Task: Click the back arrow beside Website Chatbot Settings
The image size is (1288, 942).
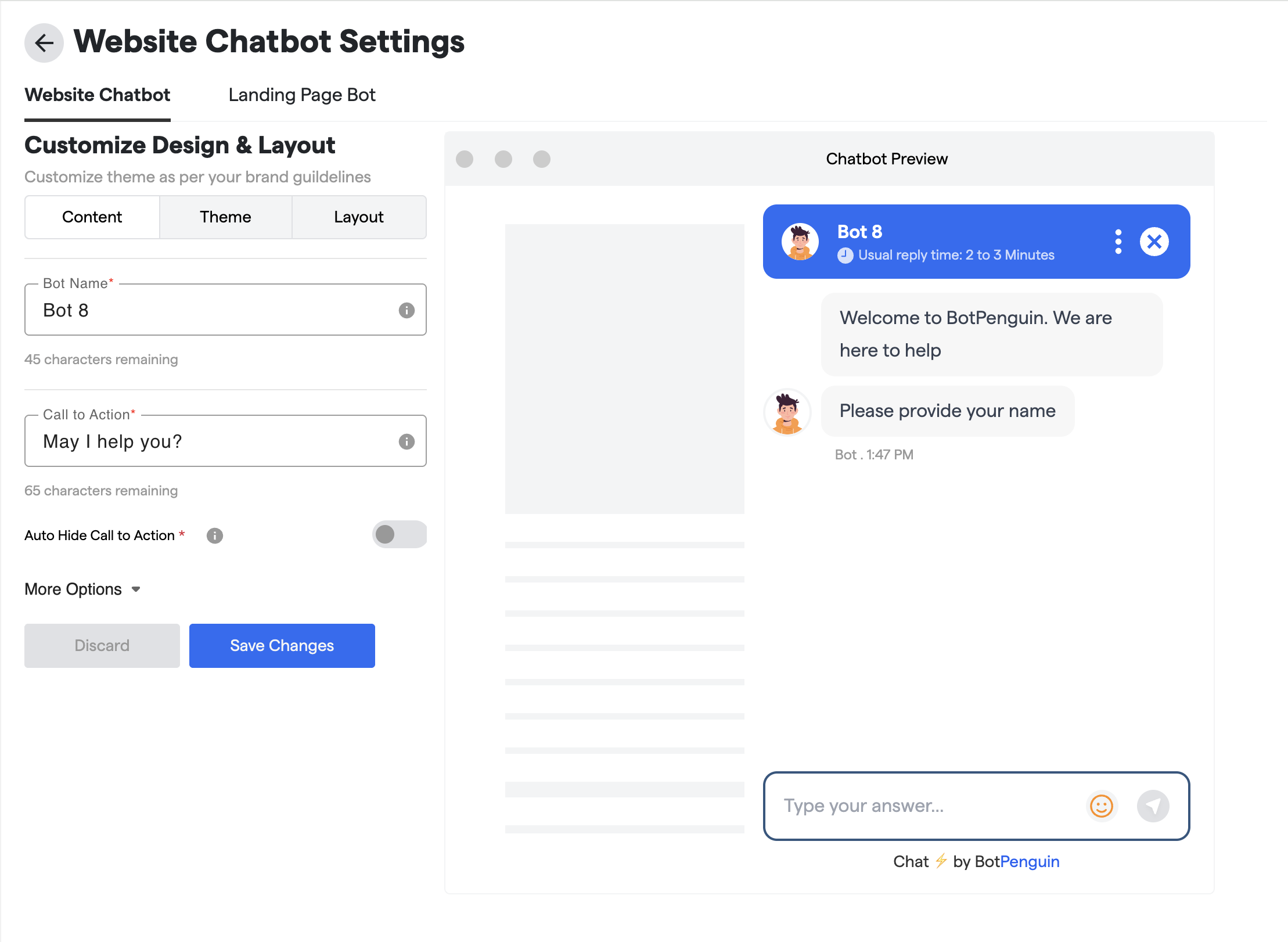Action: coord(44,42)
